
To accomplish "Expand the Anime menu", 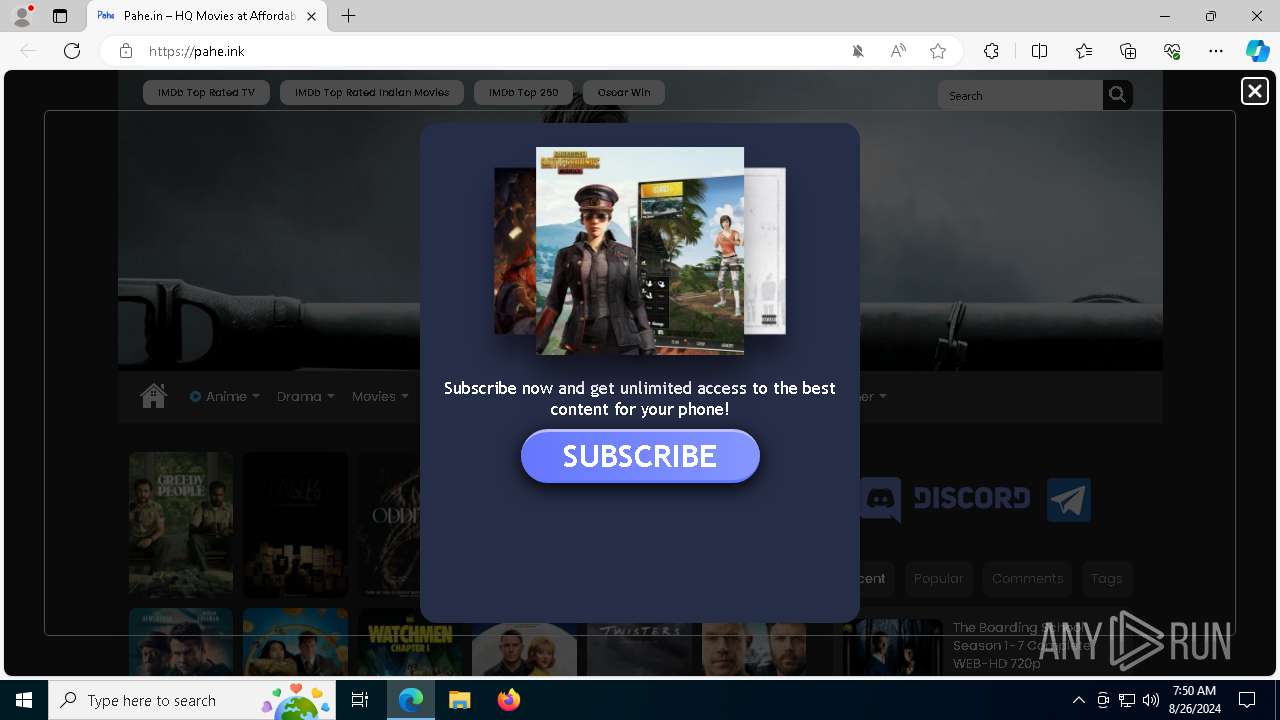I will [225, 396].
